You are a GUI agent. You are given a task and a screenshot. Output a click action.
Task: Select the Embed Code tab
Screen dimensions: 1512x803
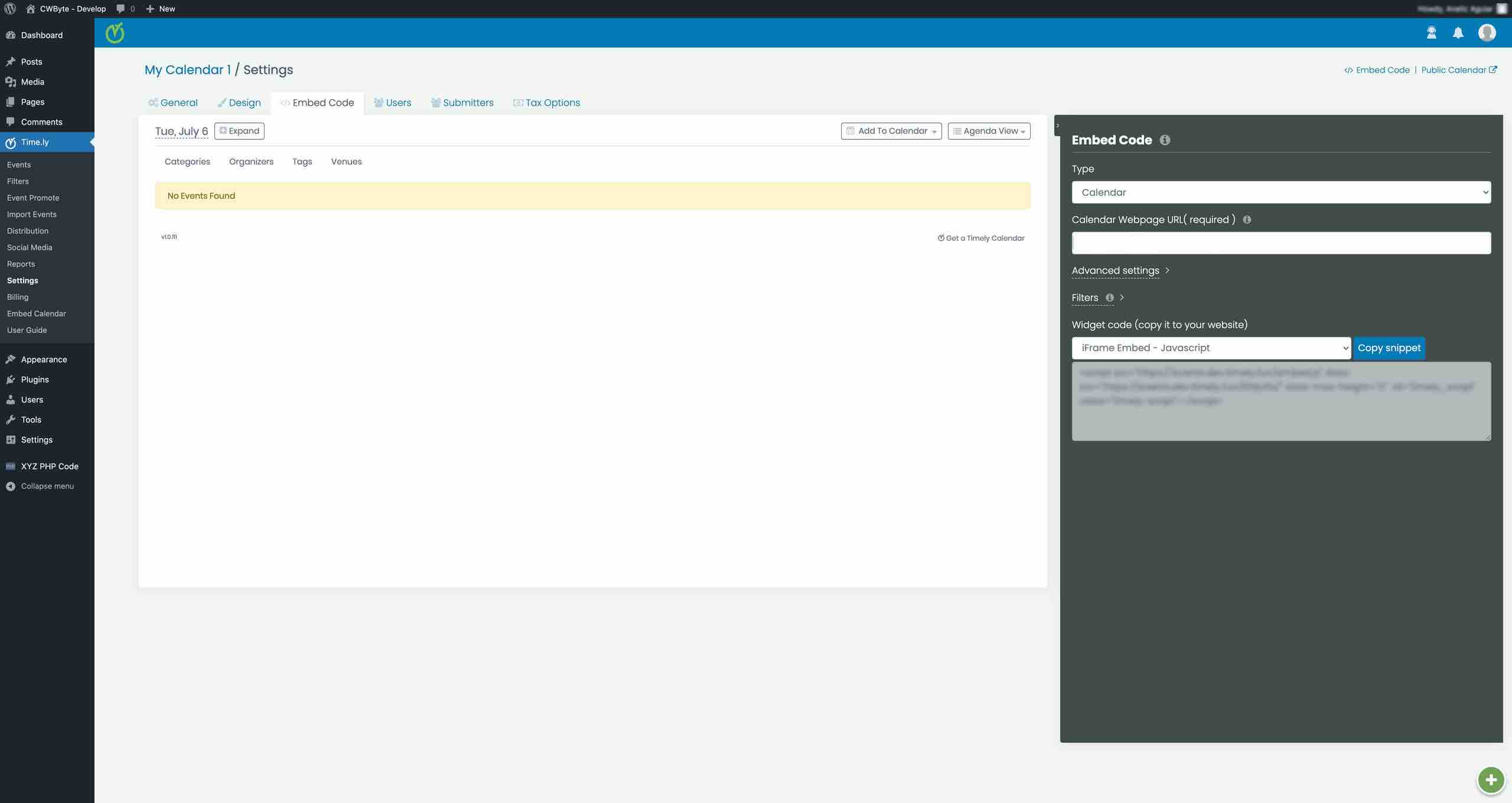(318, 103)
